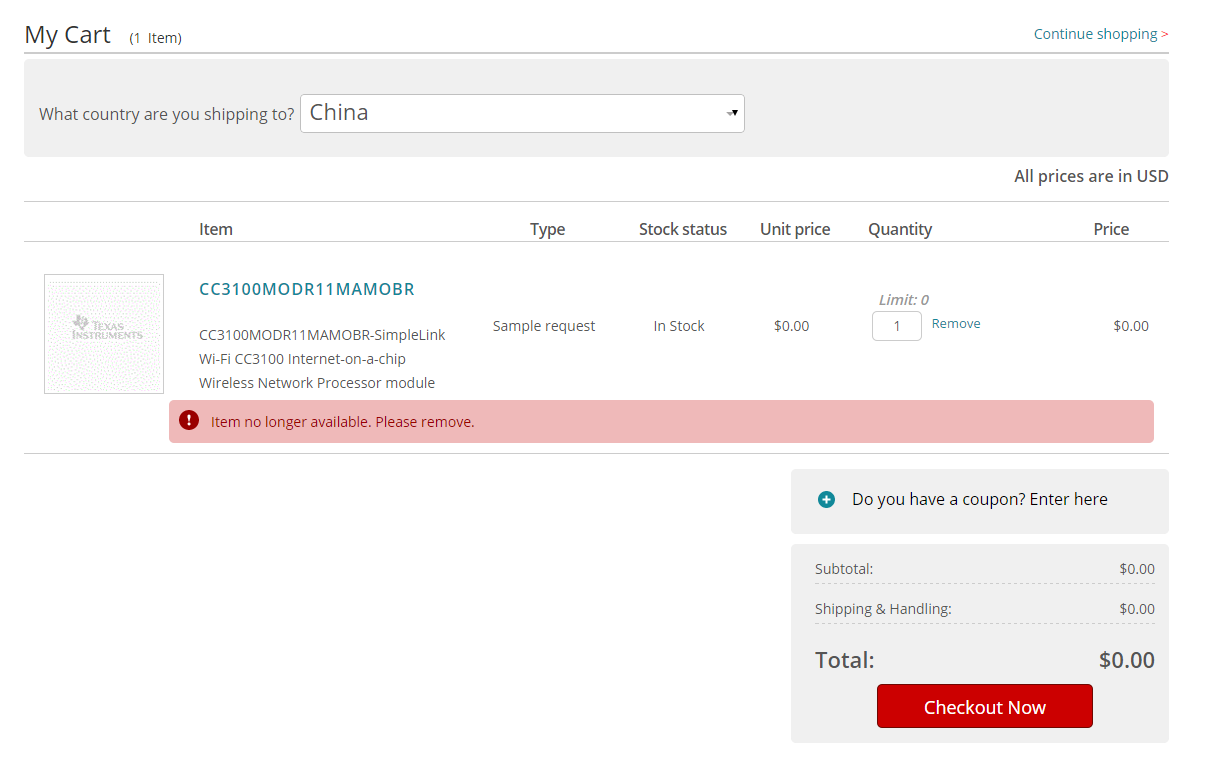Image resolution: width=1223 pixels, height=764 pixels.
Task: Remove the item from the cart
Action: coord(956,324)
